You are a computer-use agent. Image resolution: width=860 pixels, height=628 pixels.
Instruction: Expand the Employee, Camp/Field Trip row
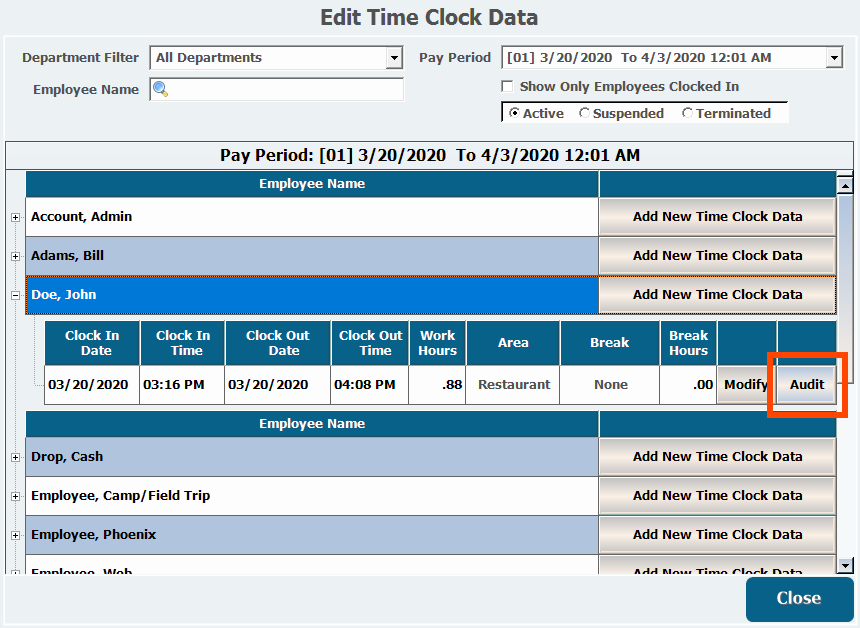(x=15, y=496)
